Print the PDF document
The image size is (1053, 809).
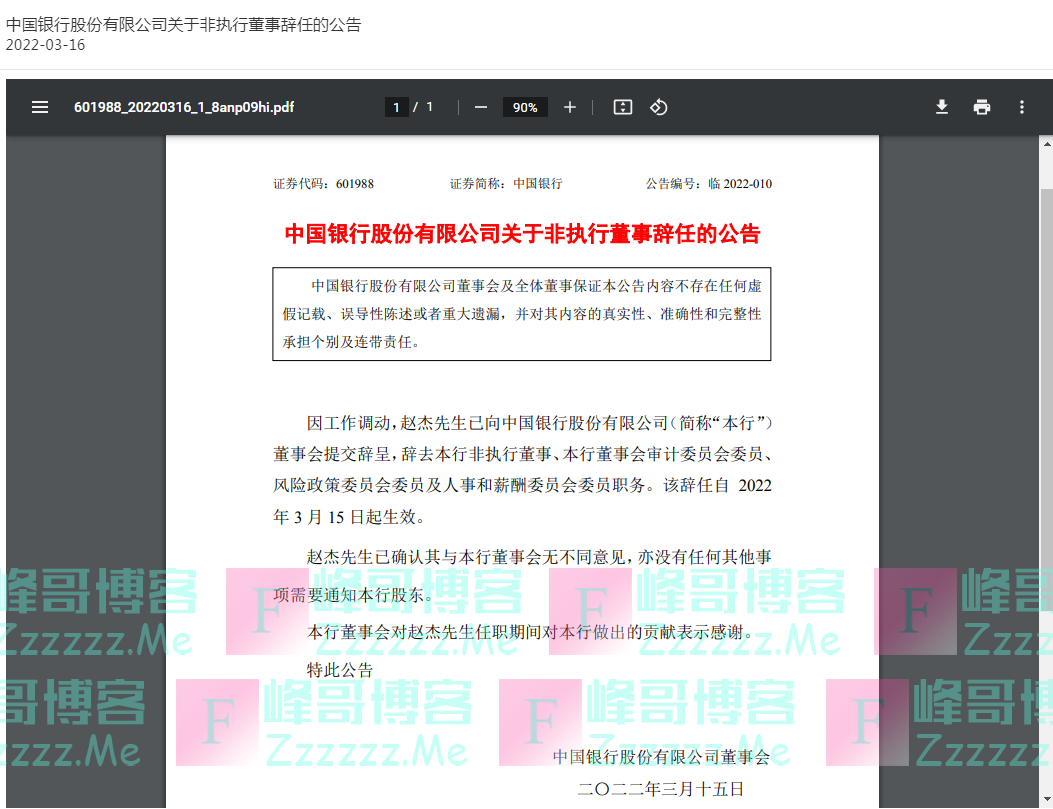[981, 106]
